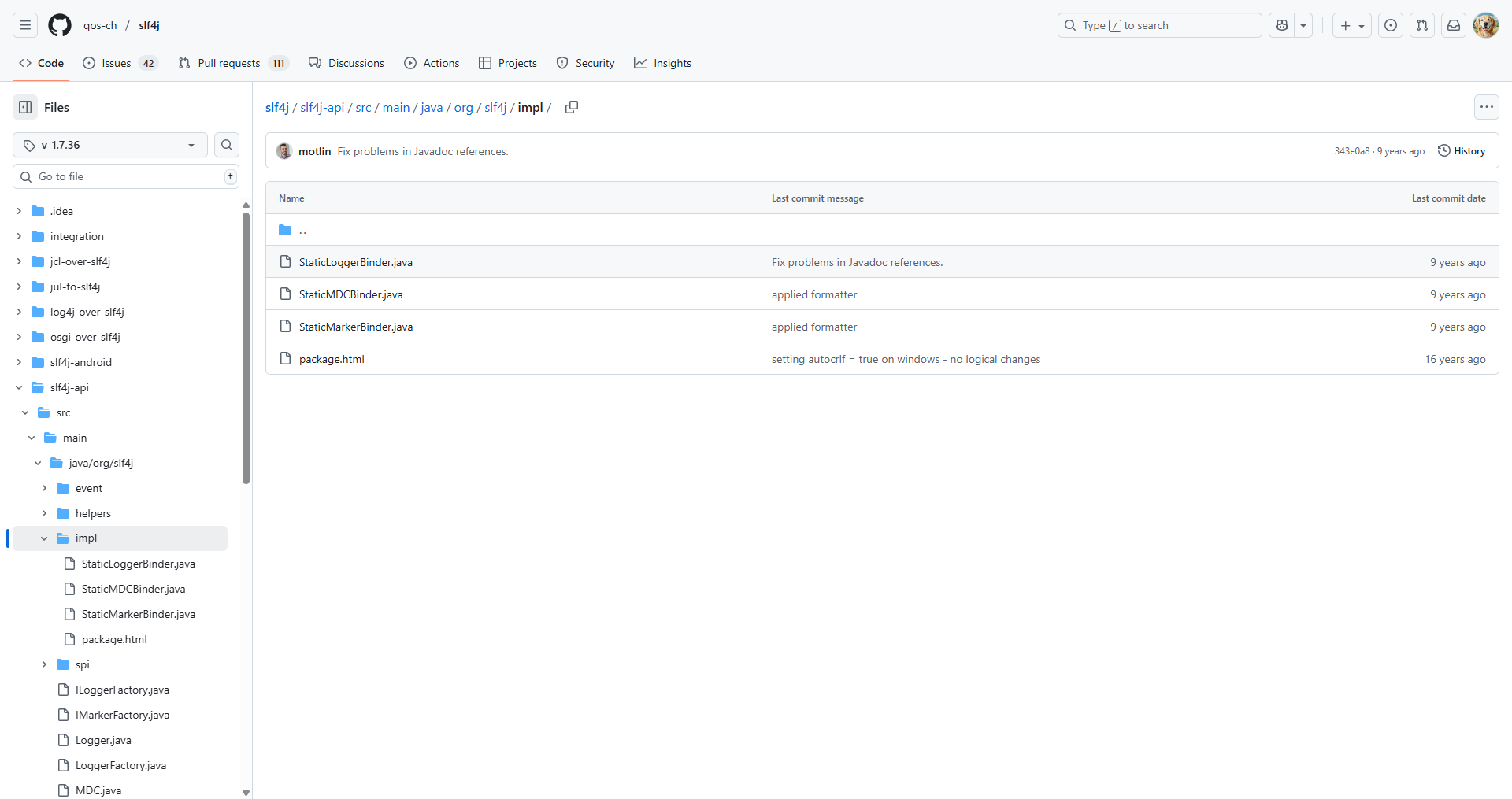Open ILoggerFactory.java in file tree
The height and width of the screenshot is (799, 1512).
(122, 690)
